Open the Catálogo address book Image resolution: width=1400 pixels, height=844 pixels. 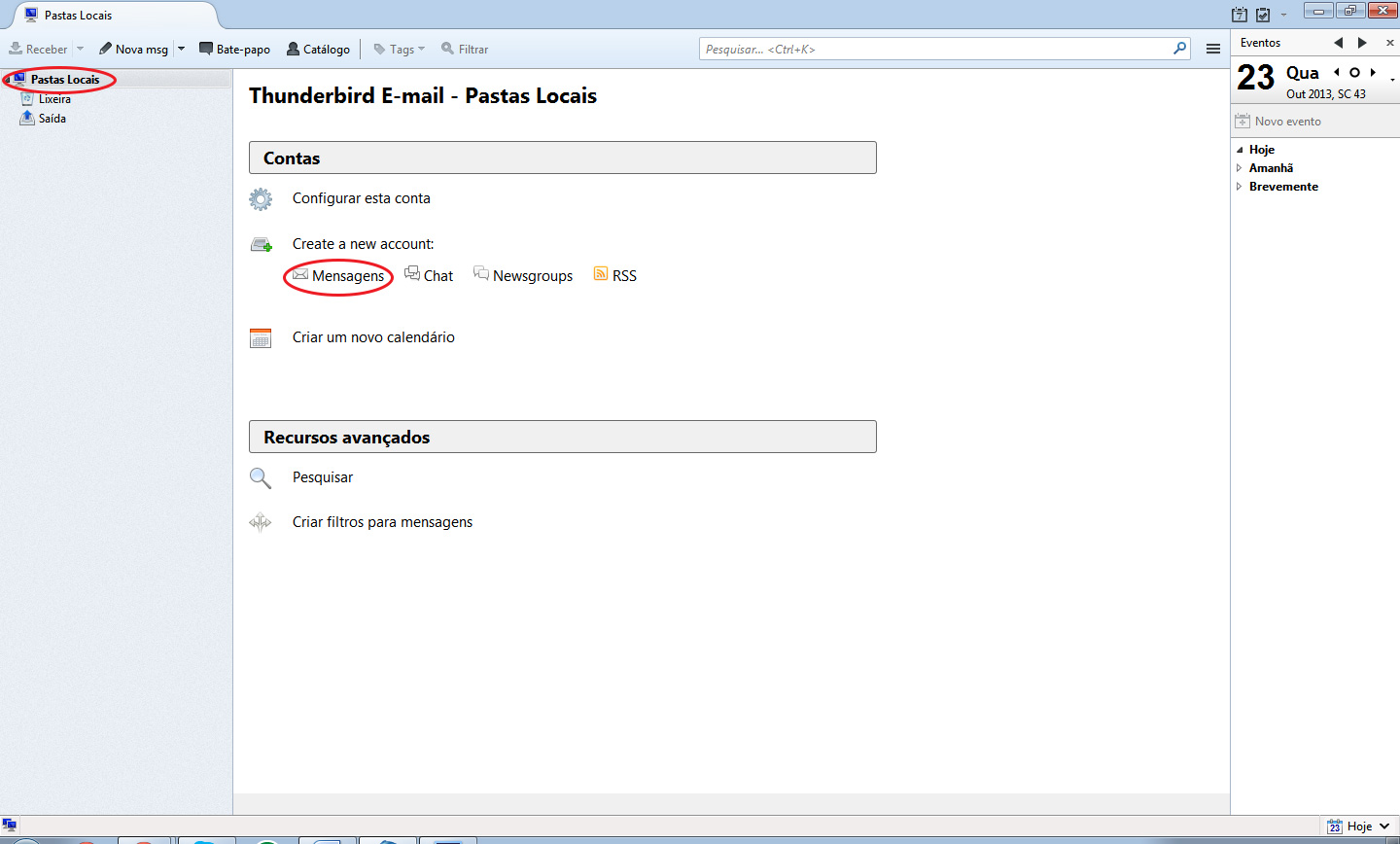tap(318, 49)
